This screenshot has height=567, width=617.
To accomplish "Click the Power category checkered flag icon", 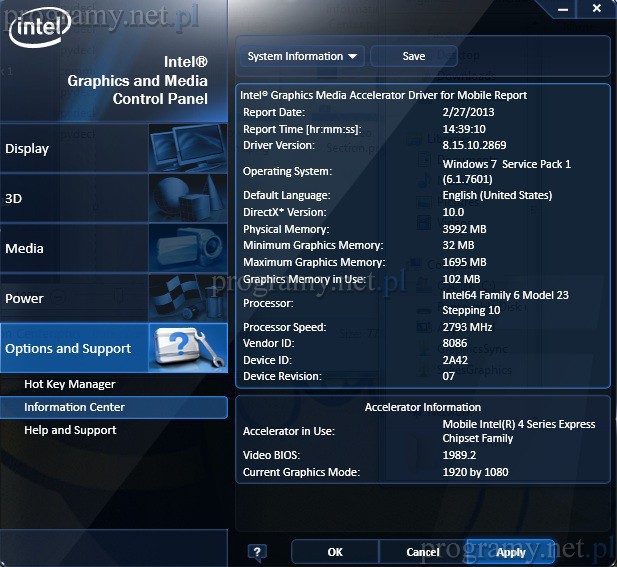I will click(x=186, y=298).
